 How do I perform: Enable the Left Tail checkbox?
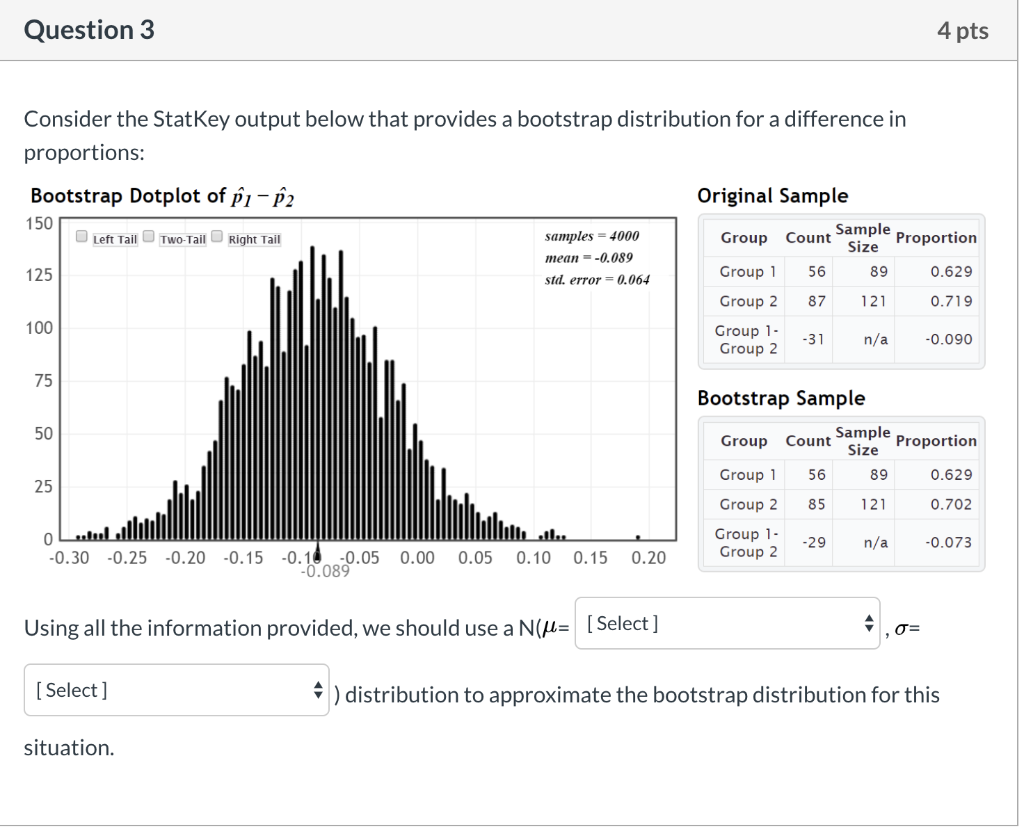click(x=82, y=237)
